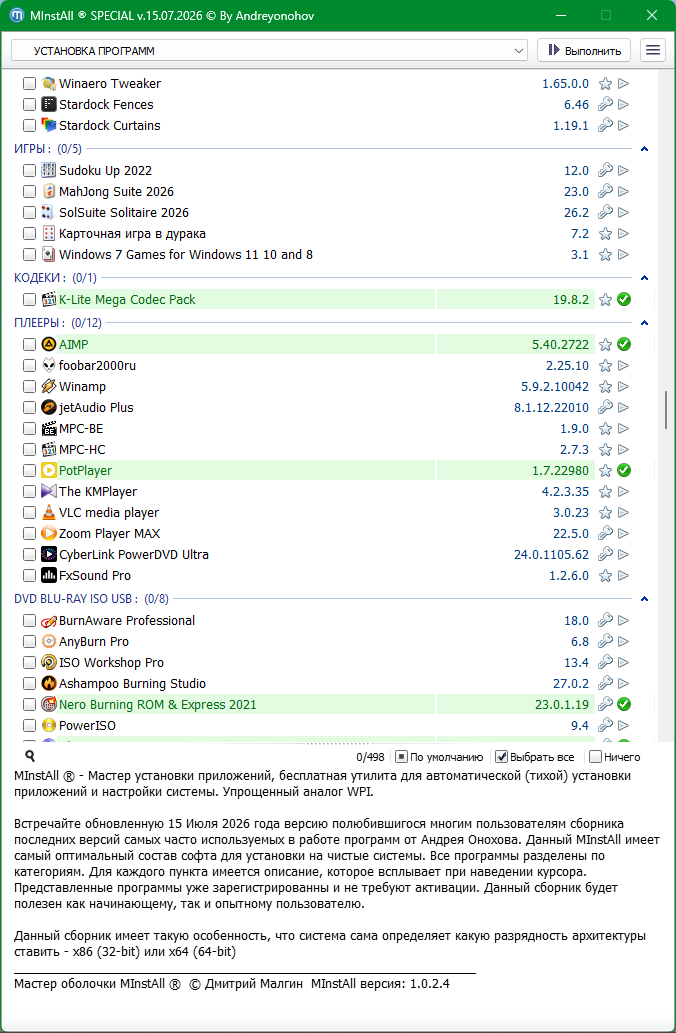Toggle the Выбрать все checkbox

(x=501, y=757)
